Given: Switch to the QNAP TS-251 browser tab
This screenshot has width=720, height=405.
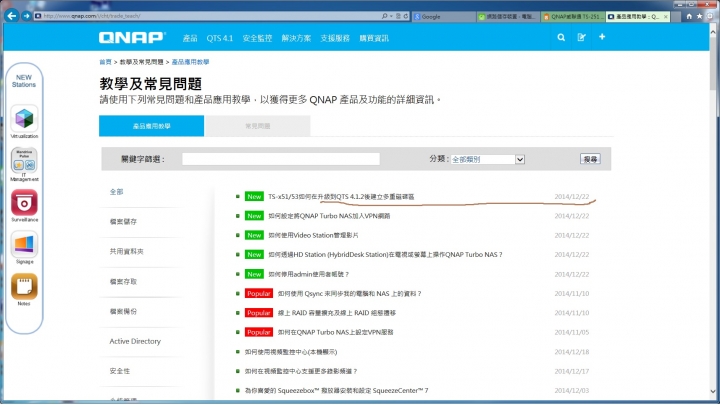Looking at the screenshot, I should (x=573, y=17).
